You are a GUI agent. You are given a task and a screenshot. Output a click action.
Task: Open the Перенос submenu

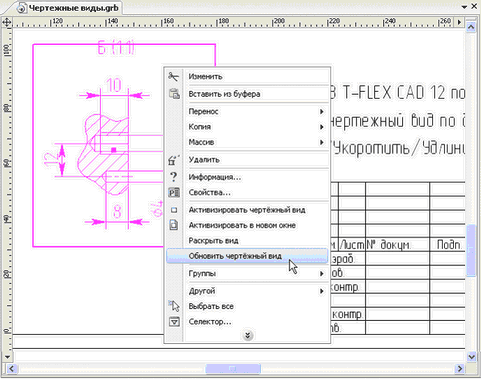[248, 111]
